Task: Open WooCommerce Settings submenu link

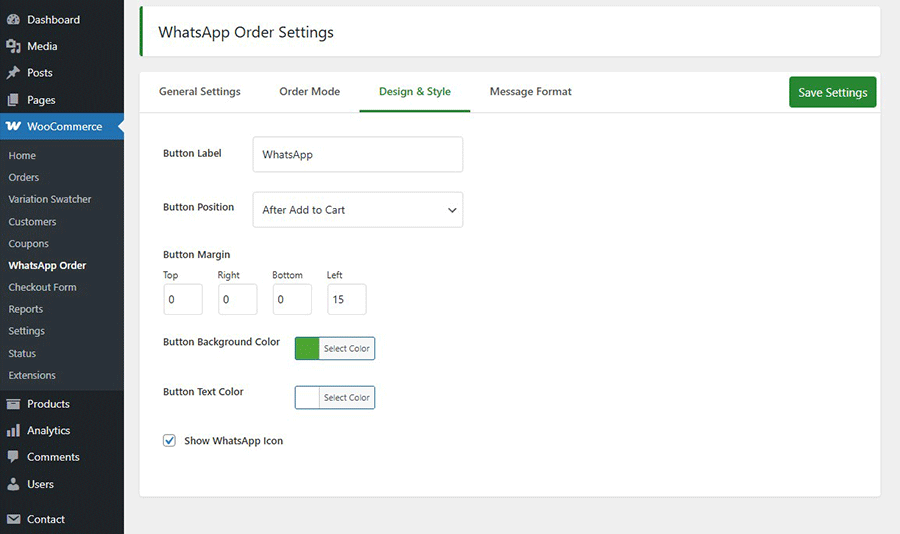Action: click(26, 331)
